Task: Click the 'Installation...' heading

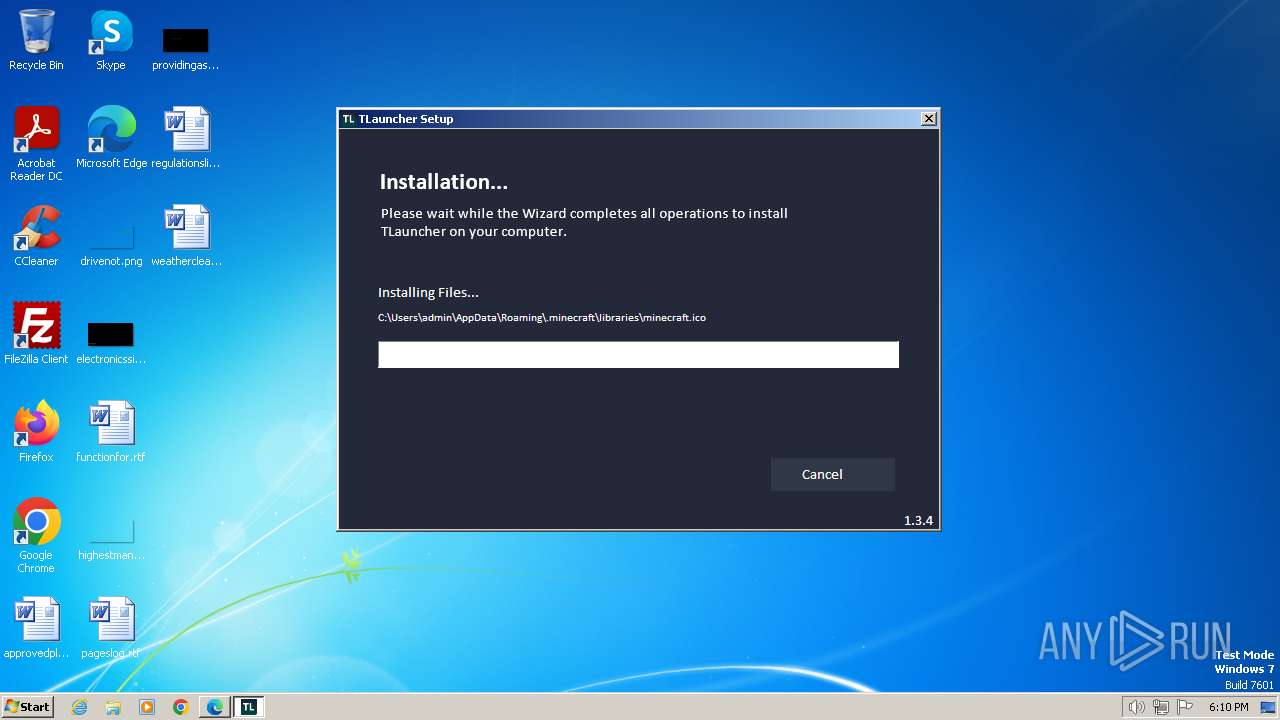Action: 444,182
